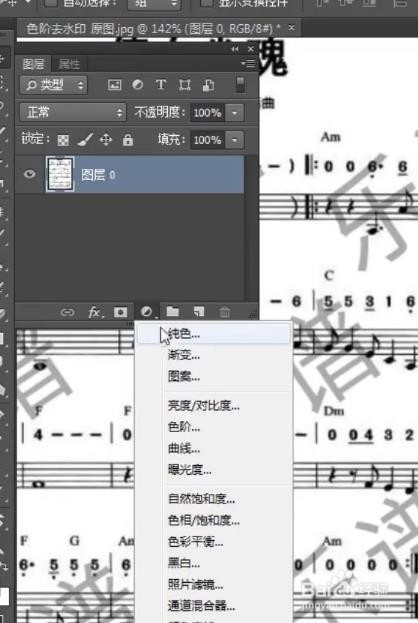
Task: Click the 填充 100% field
Action: coord(207,140)
